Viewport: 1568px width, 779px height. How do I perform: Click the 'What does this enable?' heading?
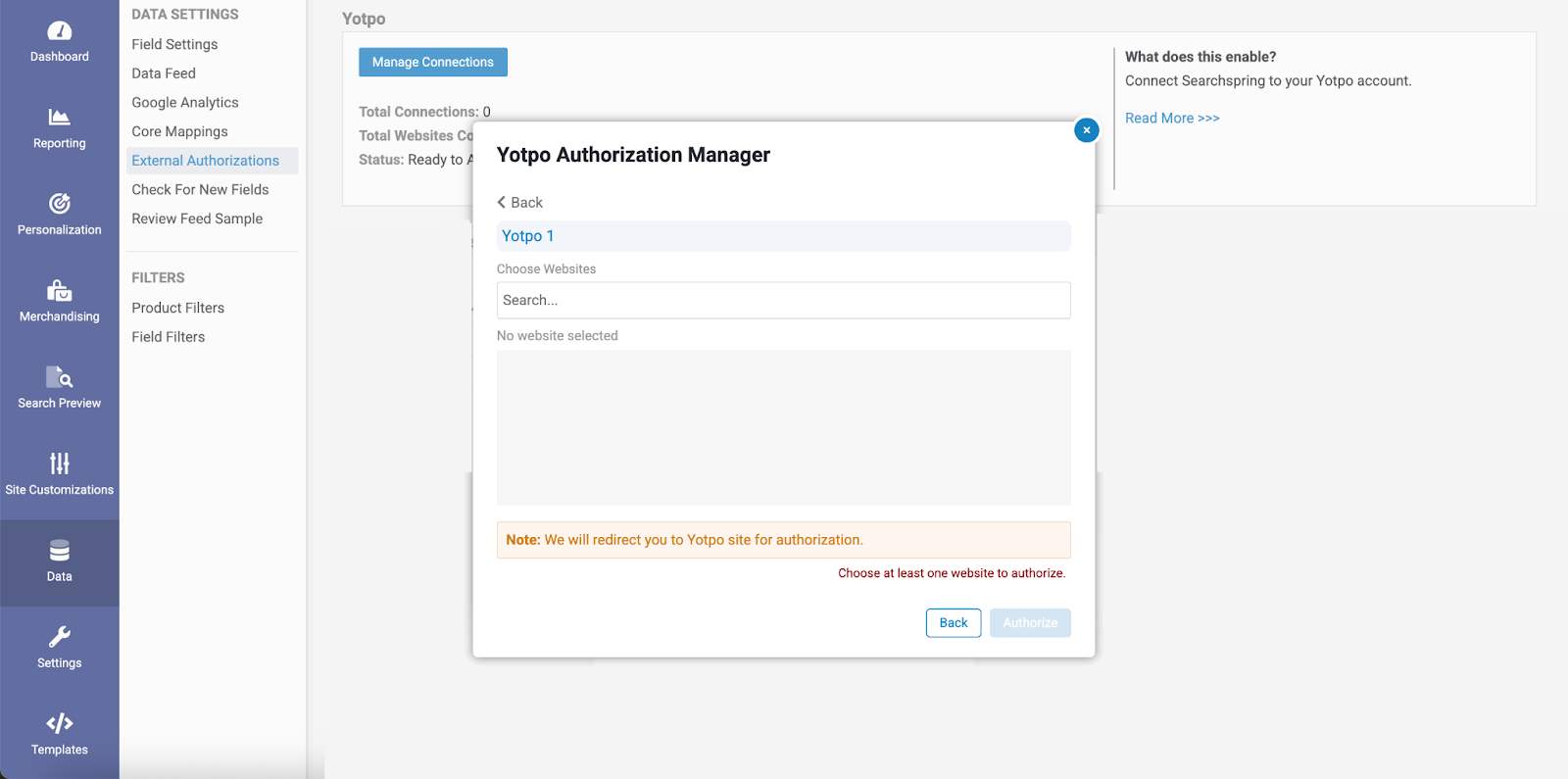pos(1200,57)
